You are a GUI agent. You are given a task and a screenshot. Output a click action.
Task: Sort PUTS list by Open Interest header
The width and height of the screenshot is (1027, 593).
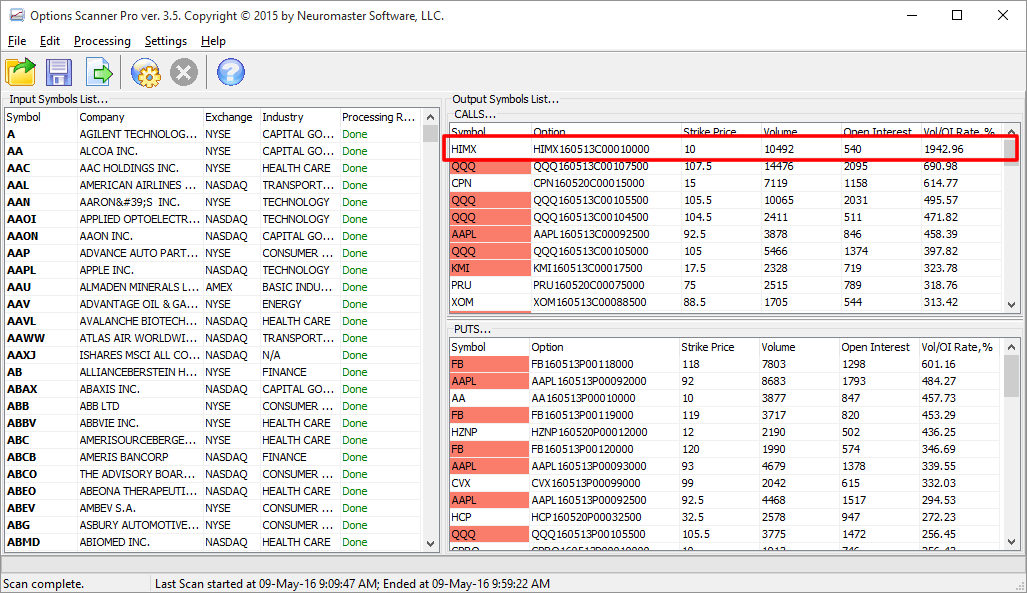(879, 347)
